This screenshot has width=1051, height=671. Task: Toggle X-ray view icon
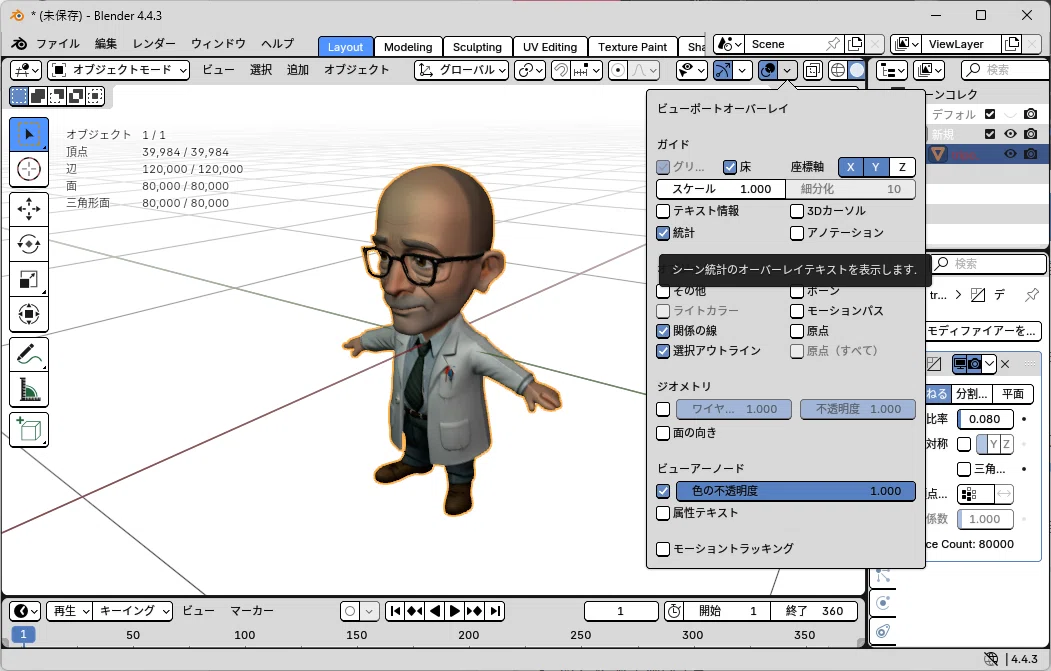tap(812, 70)
